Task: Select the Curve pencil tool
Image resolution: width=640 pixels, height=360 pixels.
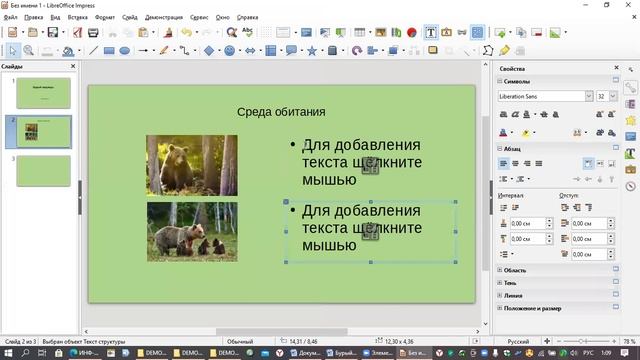Action: tap(164, 51)
